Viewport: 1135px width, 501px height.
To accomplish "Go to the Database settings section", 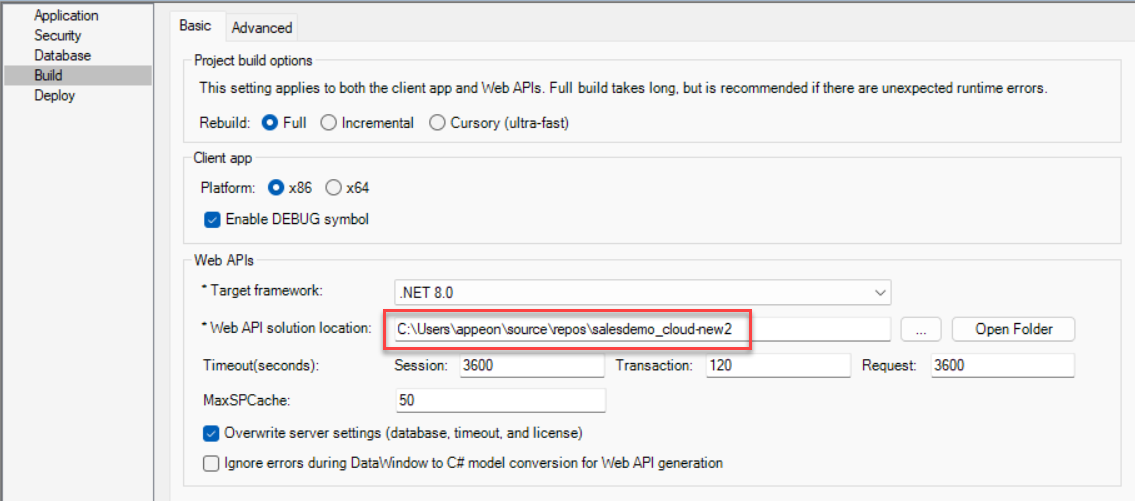I will coord(62,56).
